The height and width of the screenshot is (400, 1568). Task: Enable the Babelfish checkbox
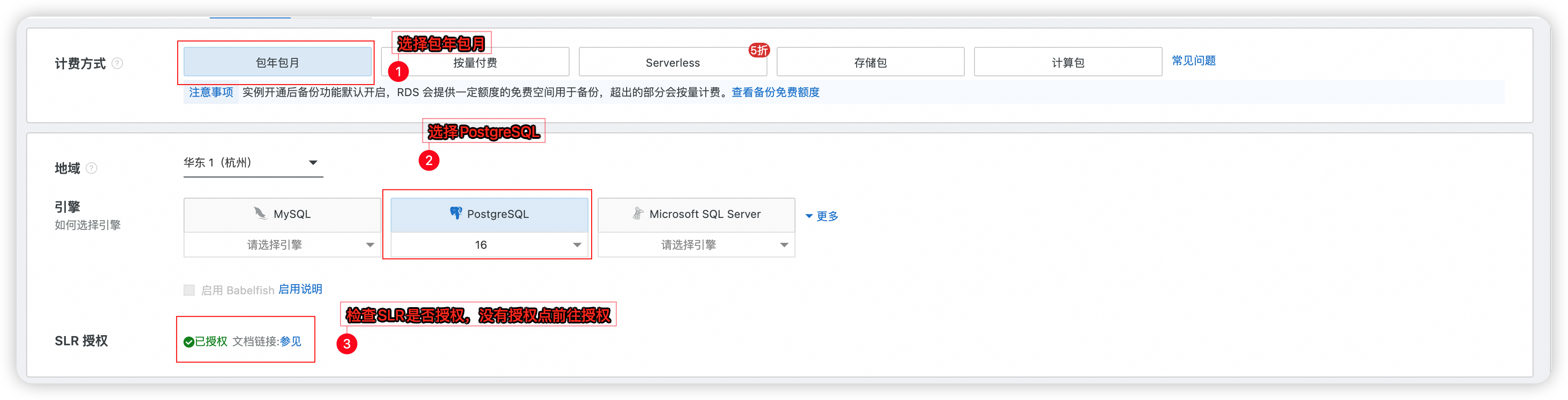click(189, 290)
